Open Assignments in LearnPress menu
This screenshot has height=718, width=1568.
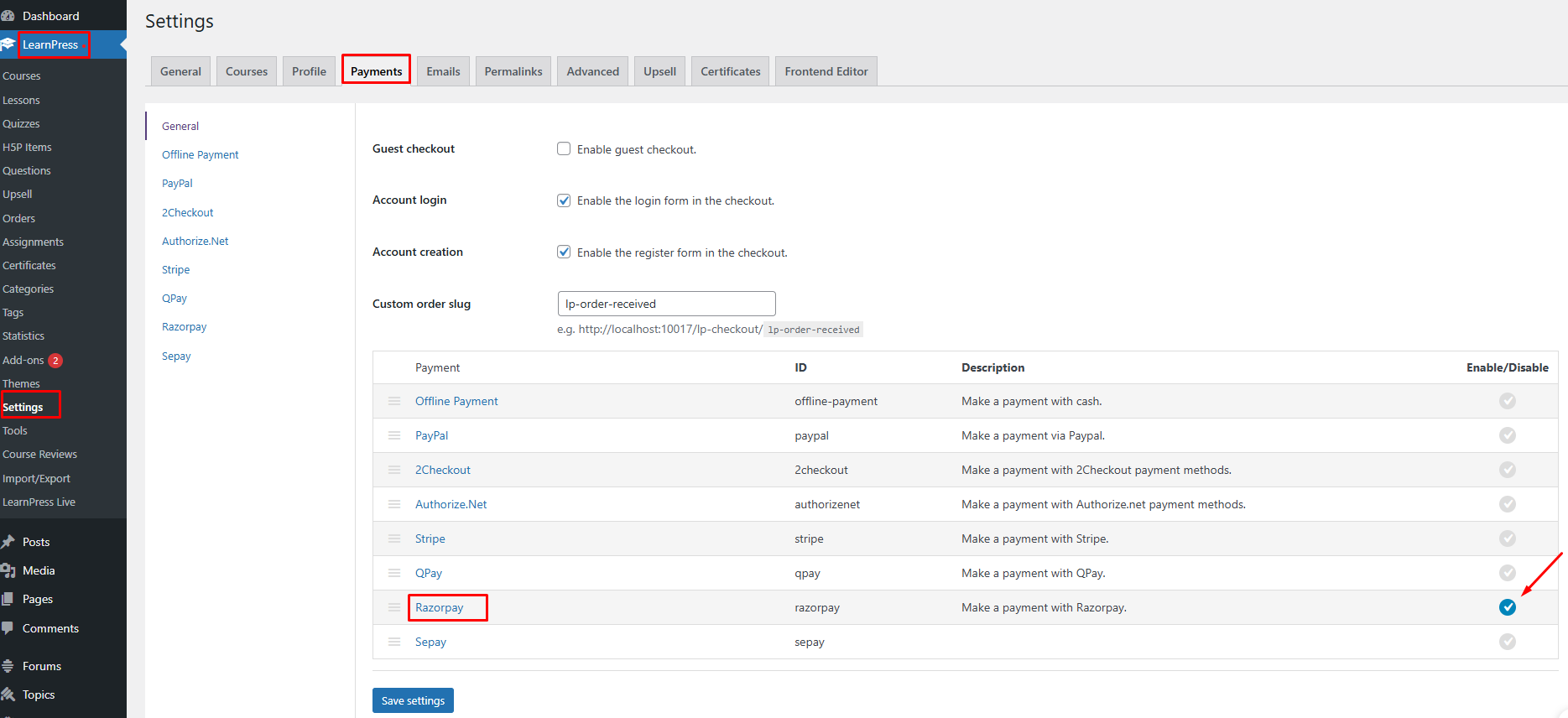pyautogui.click(x=33, y=242)
